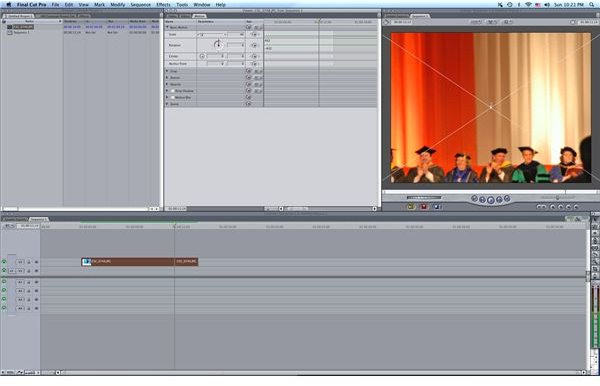
Task: Click the rightmost Canvas transport button
Action: [507, 198]
